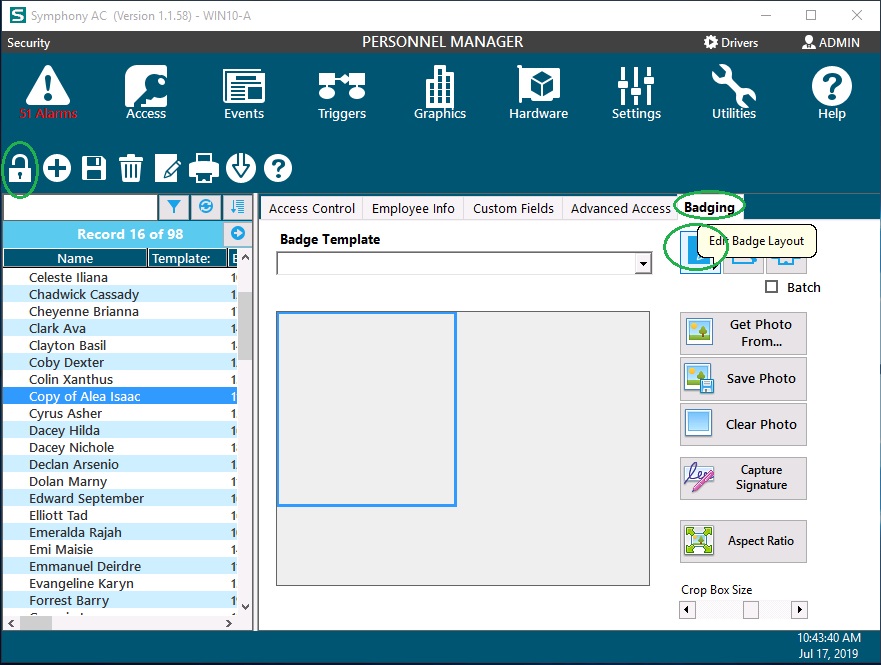
Task: Click the Aspect Ratio button
Action: tap(743, 541)
